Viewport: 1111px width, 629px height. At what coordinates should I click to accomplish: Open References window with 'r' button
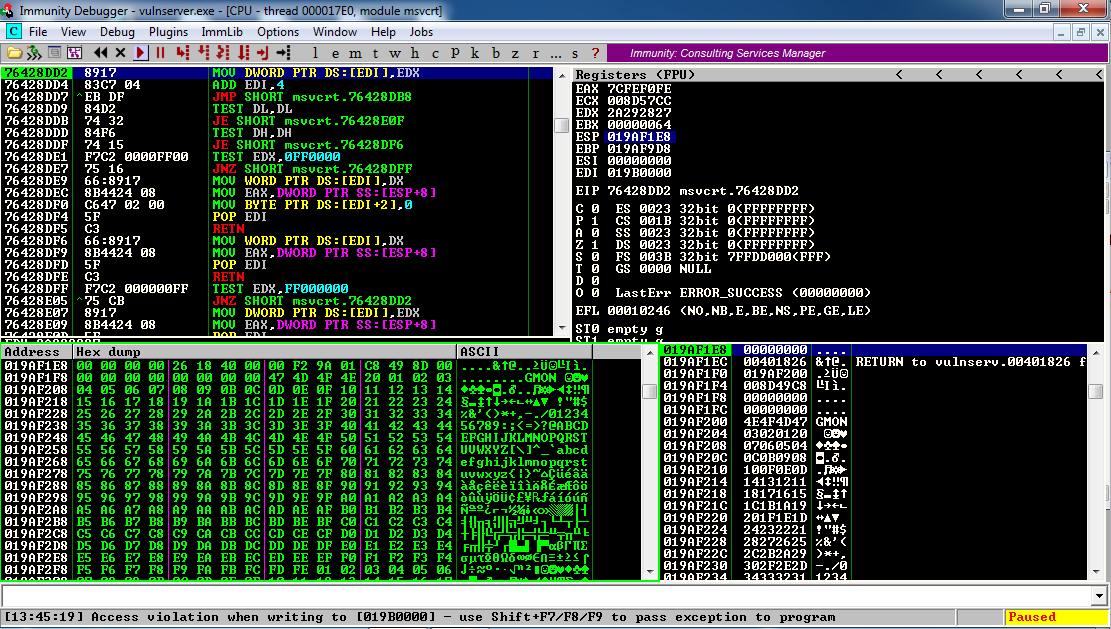[535, 53]
